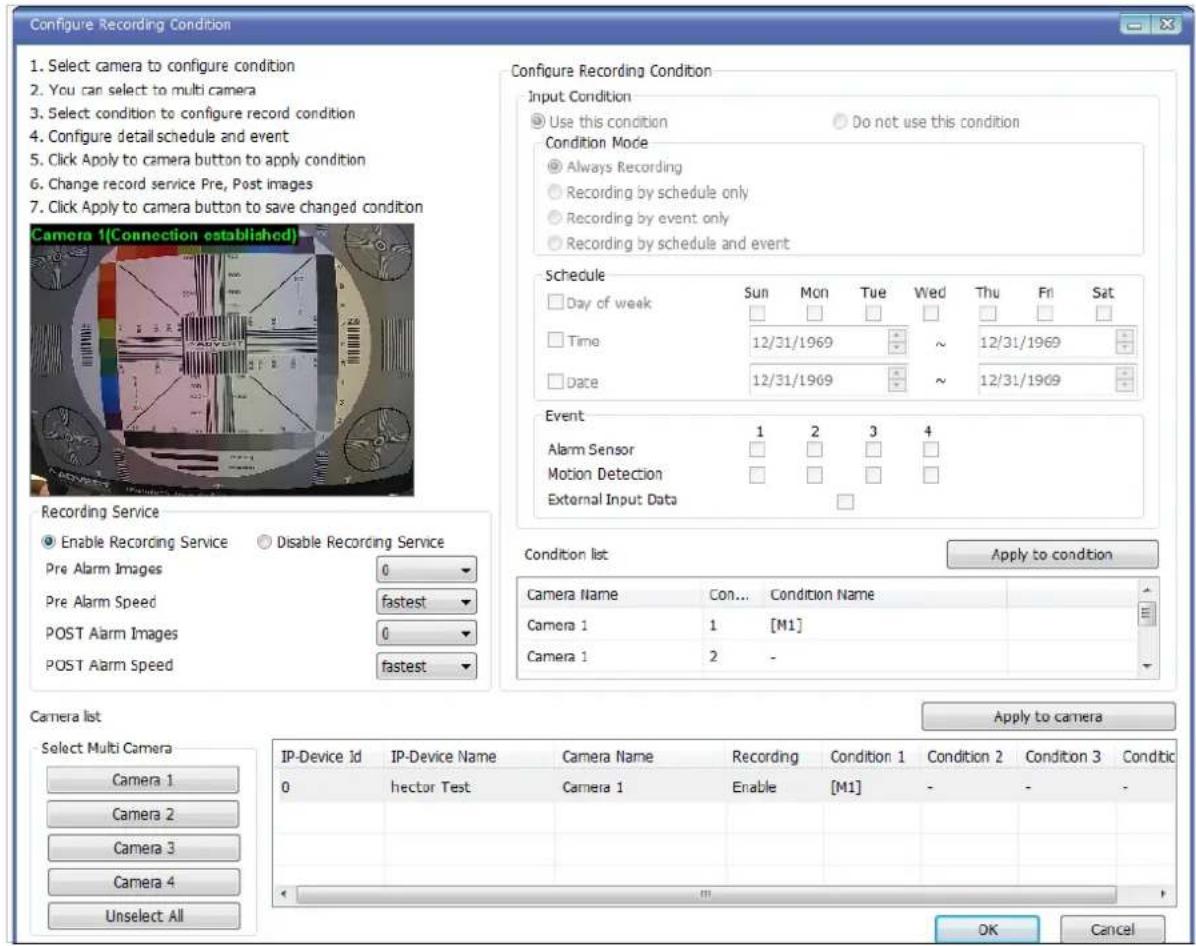This screenshot has height=946, width=1196.
Task: Check the Thu day checkbox
Action: coord(988,313)
